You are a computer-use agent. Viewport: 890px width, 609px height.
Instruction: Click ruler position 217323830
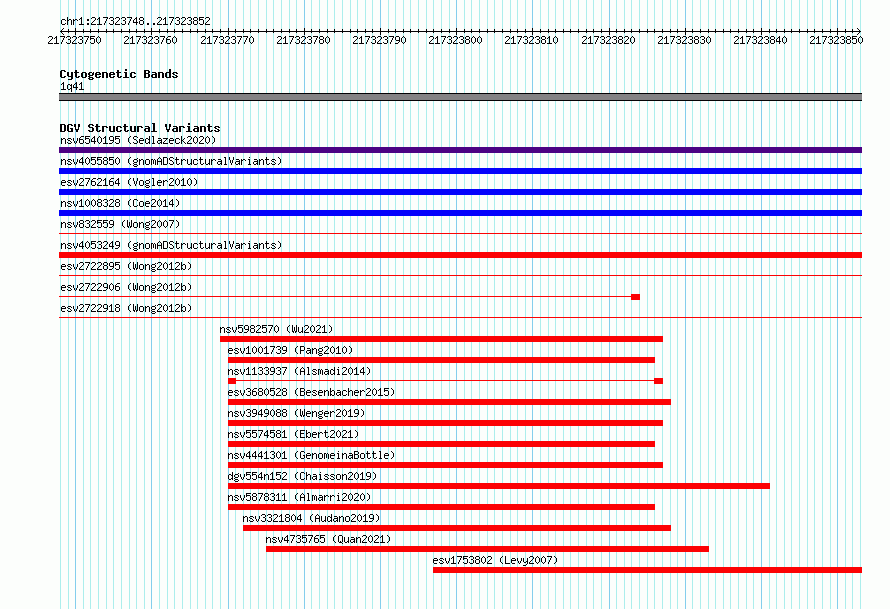pyautogui.click(x=684, y=40)
